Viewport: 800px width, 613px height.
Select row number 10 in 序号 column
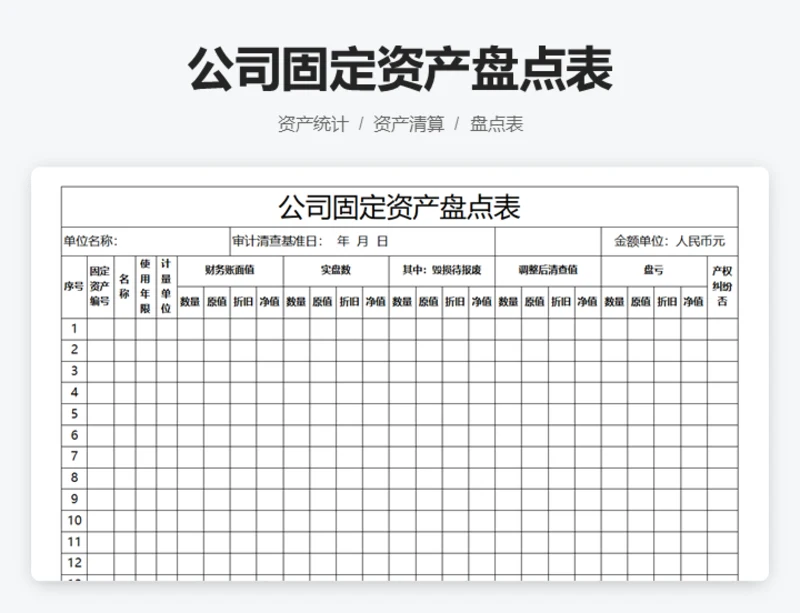pos(74,521)
